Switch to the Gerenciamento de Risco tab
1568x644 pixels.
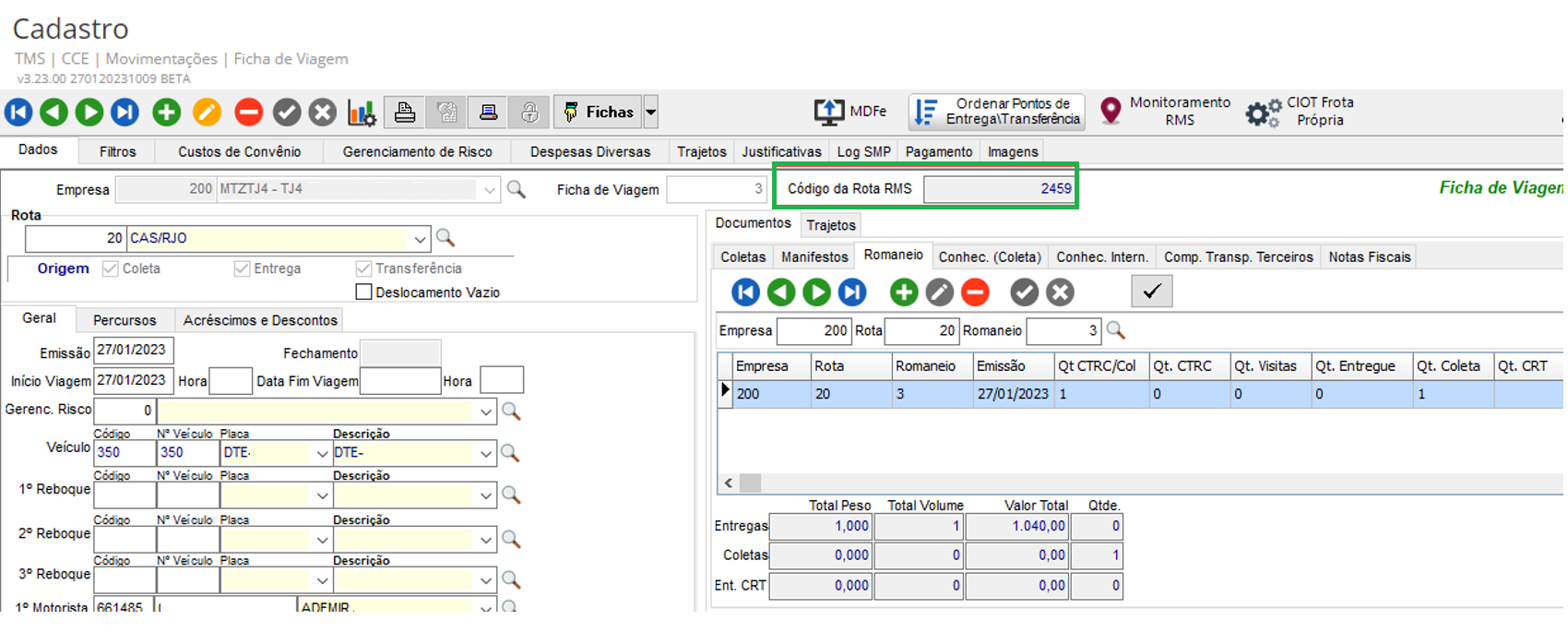pos(417,151)
